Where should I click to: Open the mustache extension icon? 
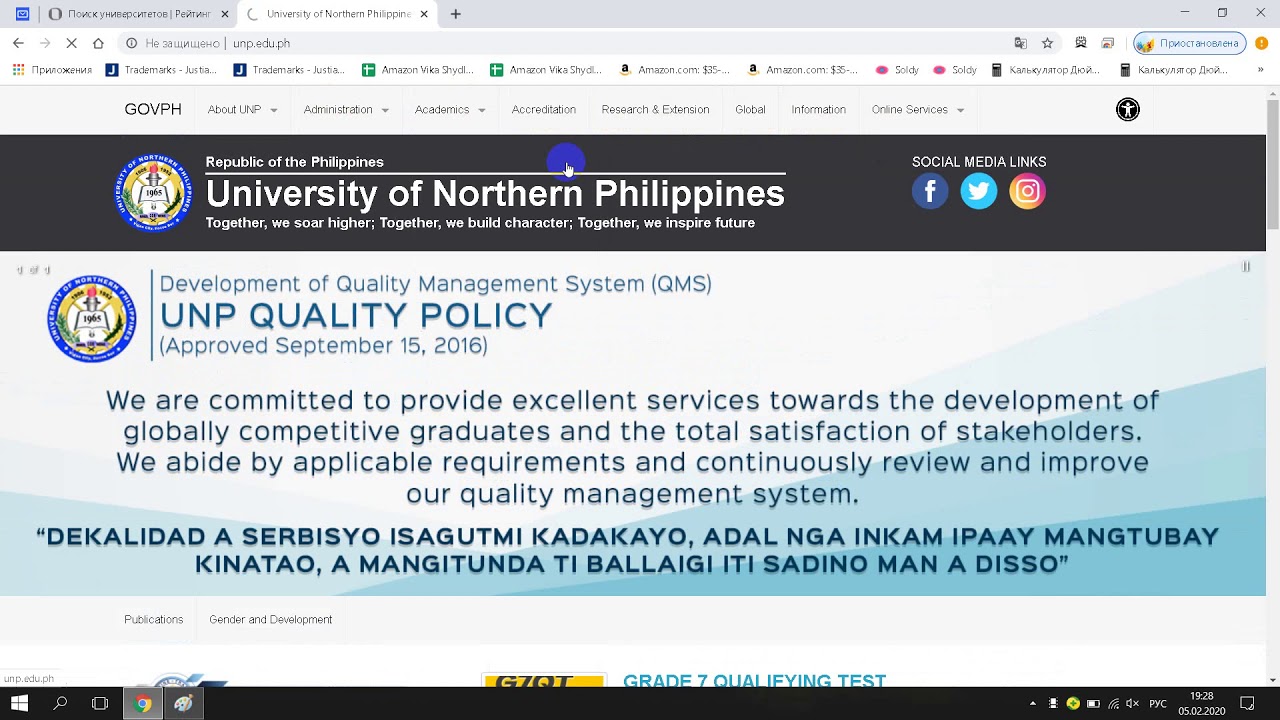pos(1081,43)
